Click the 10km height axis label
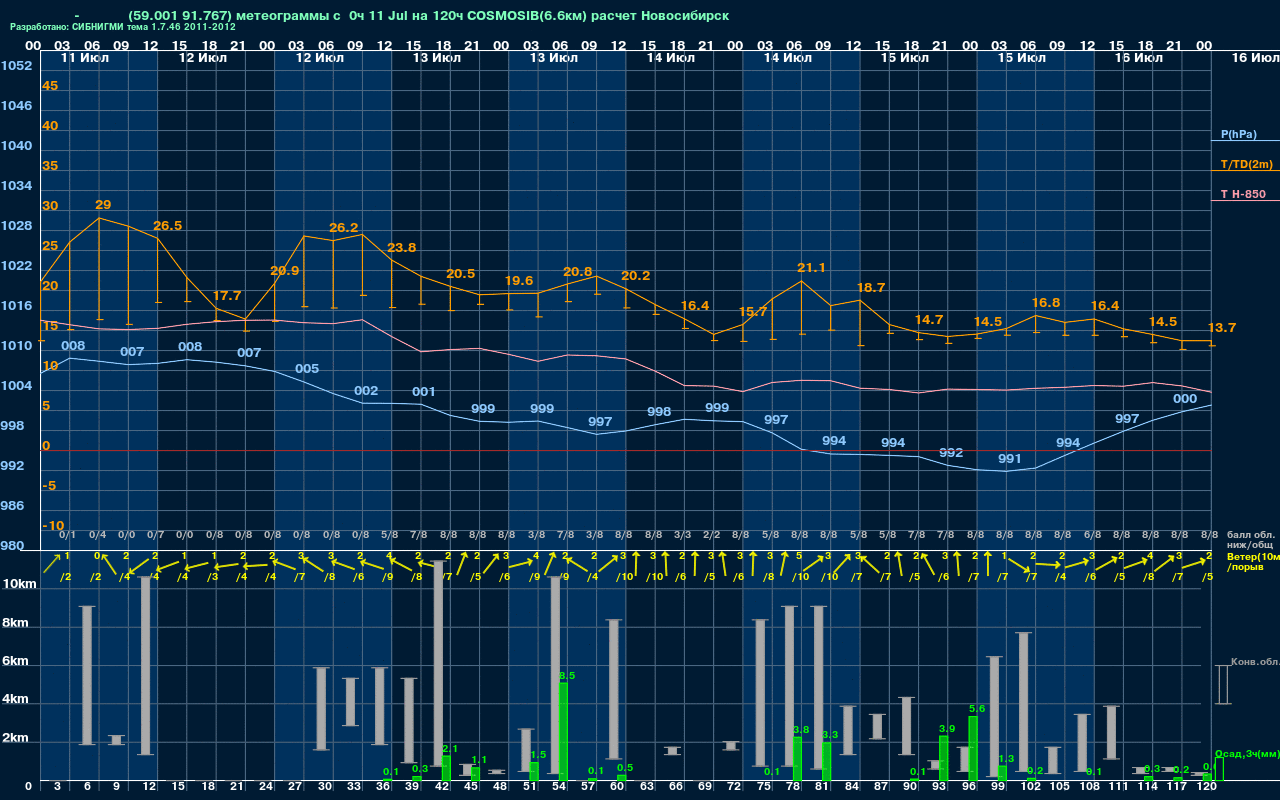This screenshot has width=1280, height=800. click(21, 583)
